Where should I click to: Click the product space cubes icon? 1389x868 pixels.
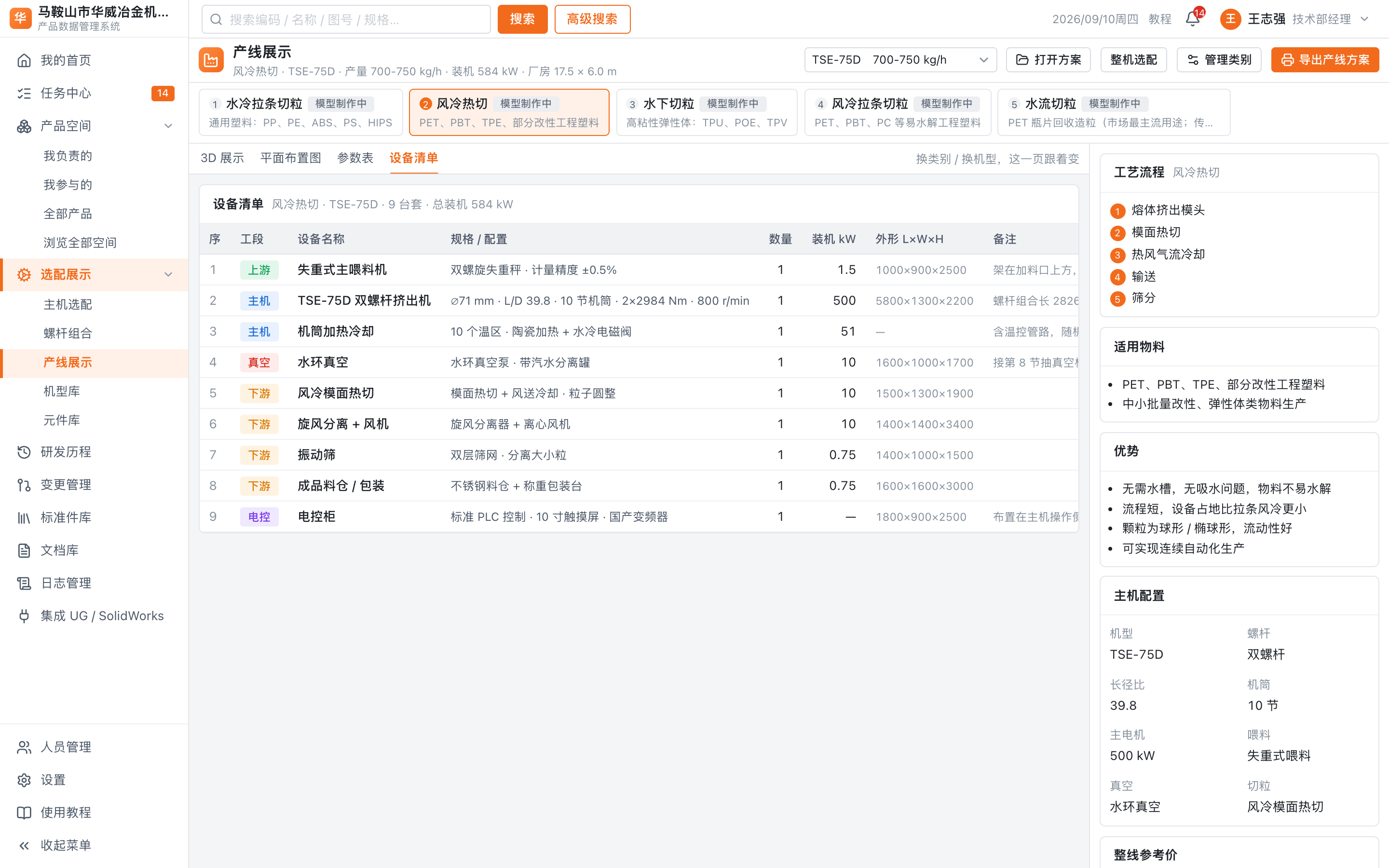(x=24, y=126)
